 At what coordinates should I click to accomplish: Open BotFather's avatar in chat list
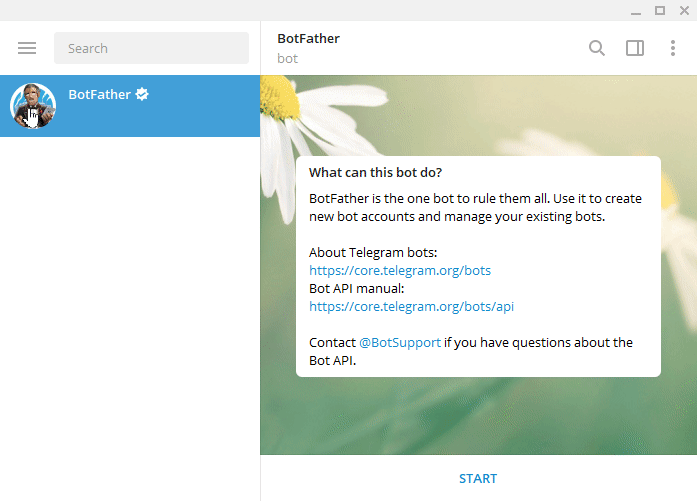point(33,106)
